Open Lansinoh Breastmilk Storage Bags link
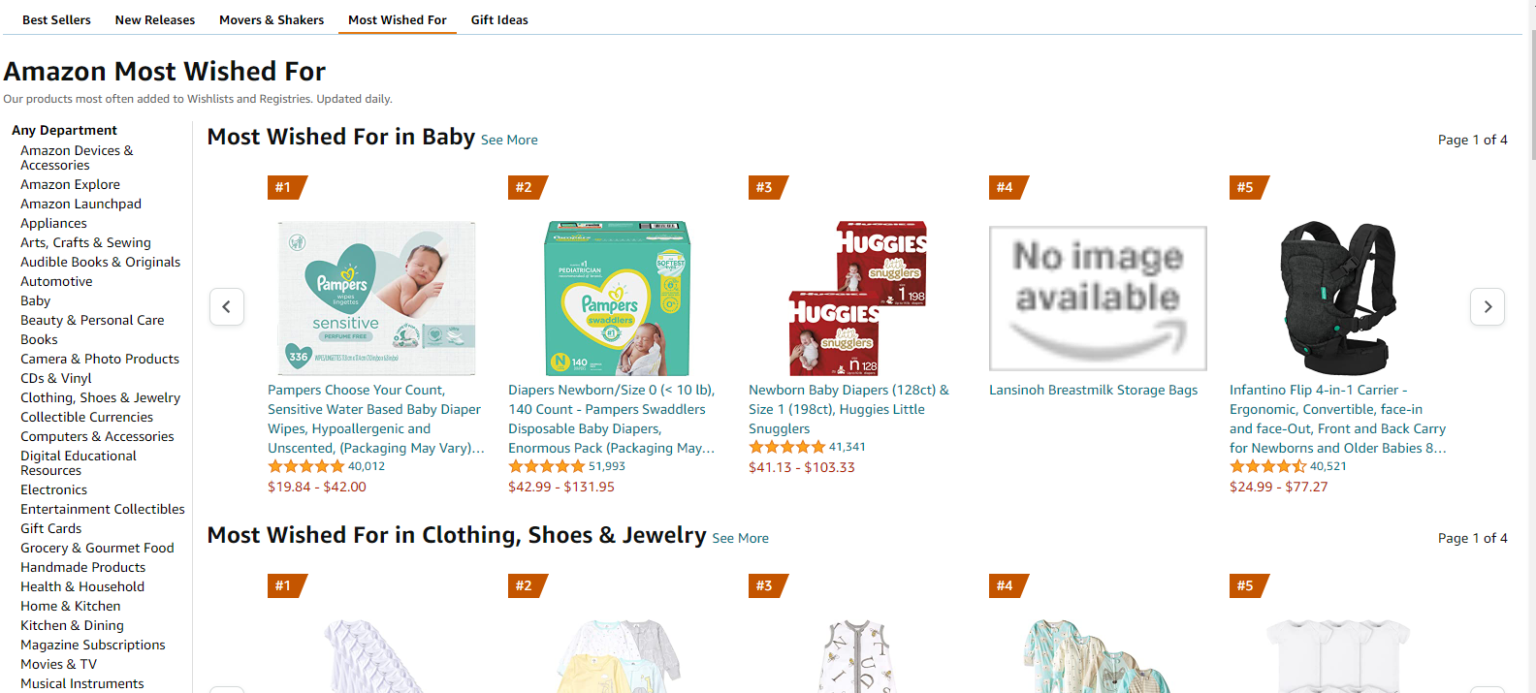This screenshot has width=1536, height=693. [1093, 390]
